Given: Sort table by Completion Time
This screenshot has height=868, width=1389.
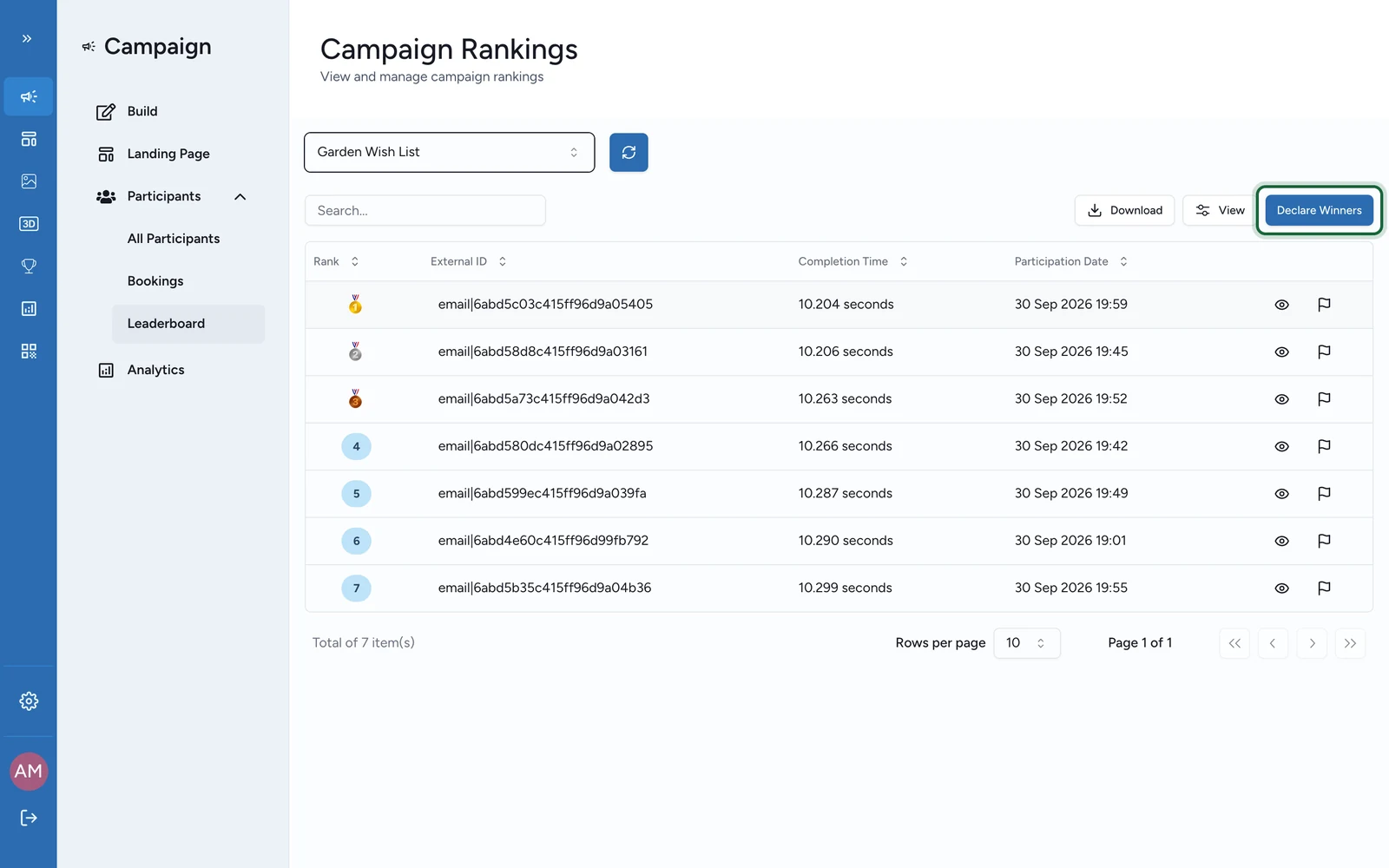Looking at the screenshot, I should (x=852, y=261).
